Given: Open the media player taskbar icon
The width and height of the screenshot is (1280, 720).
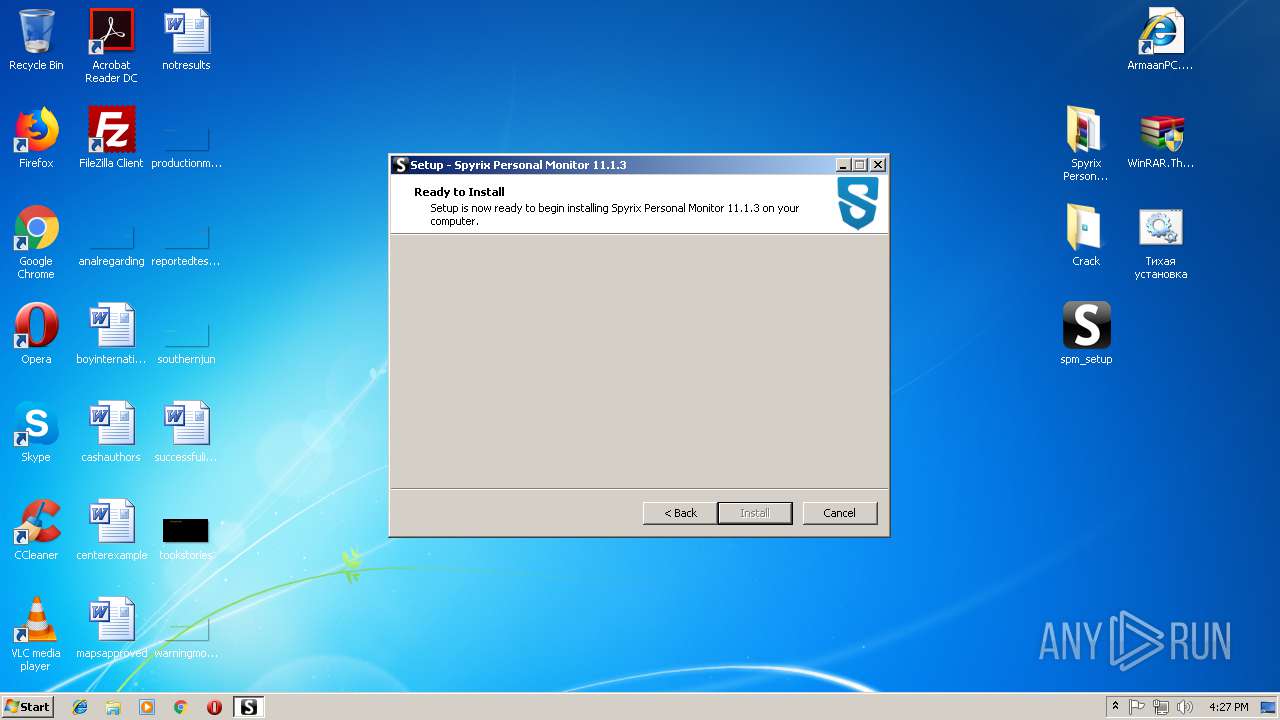Looking at the screenshot, I should click(x=147, y=707).
